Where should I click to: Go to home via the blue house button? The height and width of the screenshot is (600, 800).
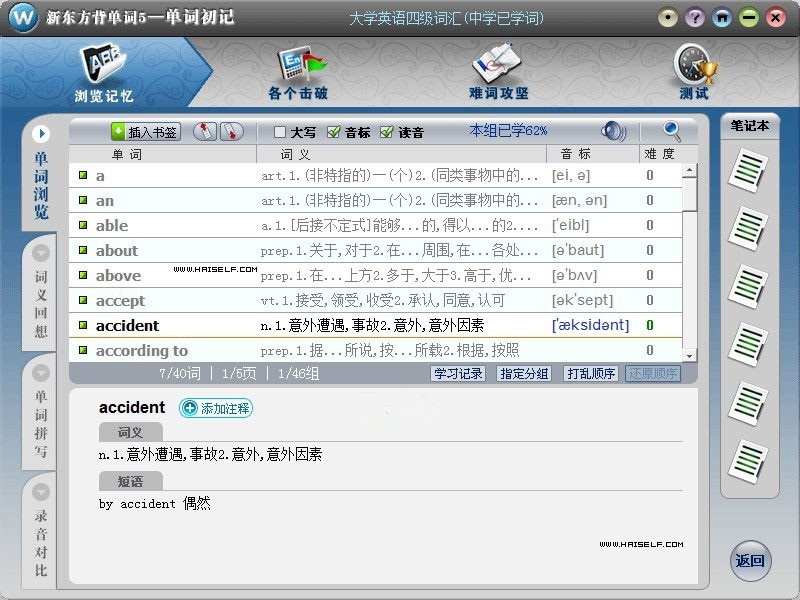click(722, 18)
